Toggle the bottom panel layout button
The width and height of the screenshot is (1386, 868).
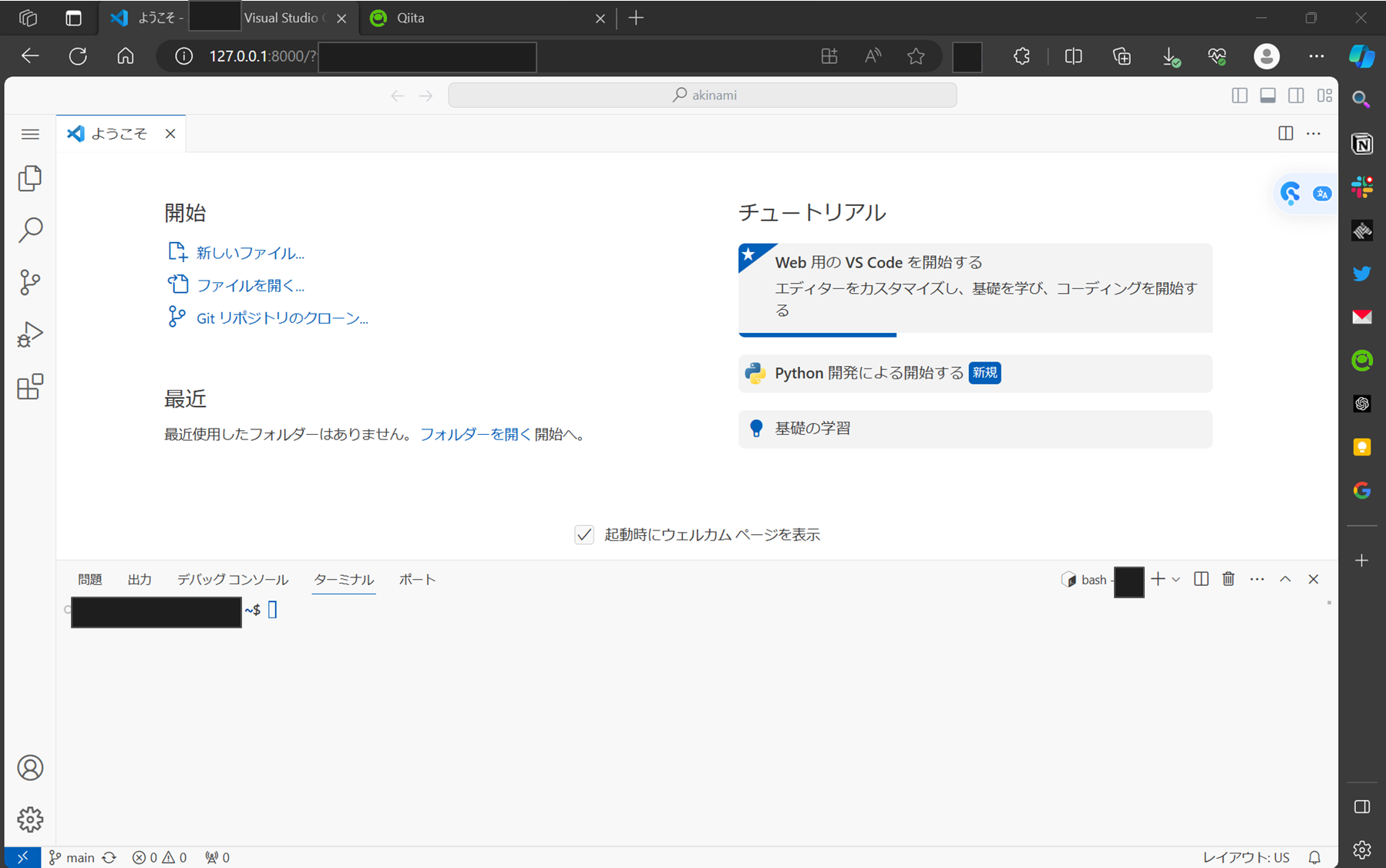[x=1267, y=96]
